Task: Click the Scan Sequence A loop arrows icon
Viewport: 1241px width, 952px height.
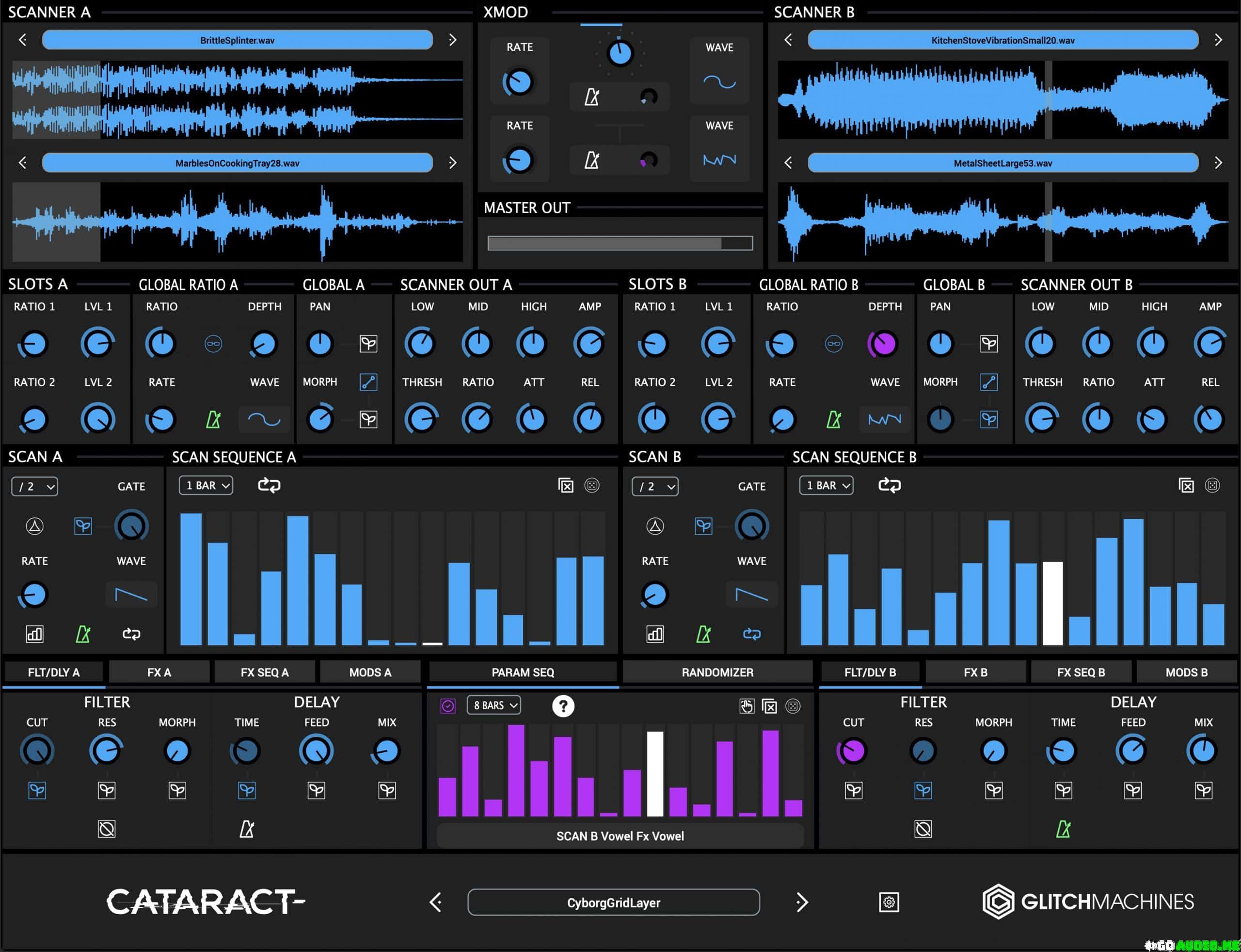Action: click(x=269, y=485)
